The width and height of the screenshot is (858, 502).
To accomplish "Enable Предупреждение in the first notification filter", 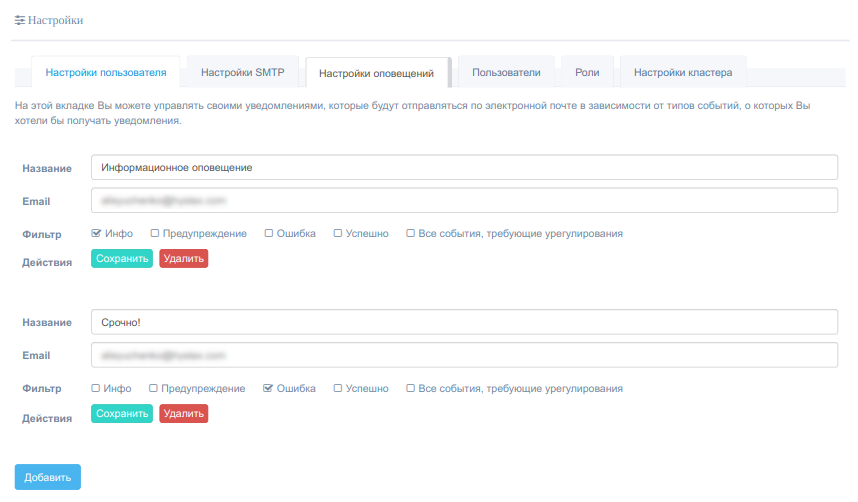I will 155,233.
